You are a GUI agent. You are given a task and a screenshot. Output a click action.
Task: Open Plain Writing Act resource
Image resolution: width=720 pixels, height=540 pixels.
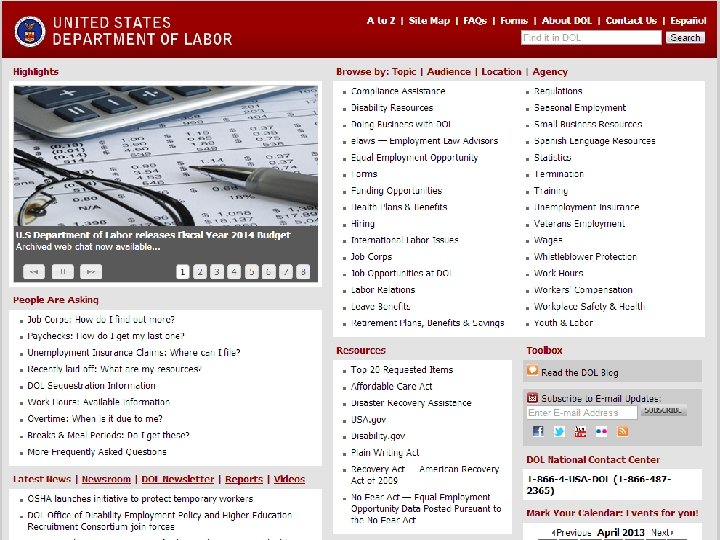385,453
